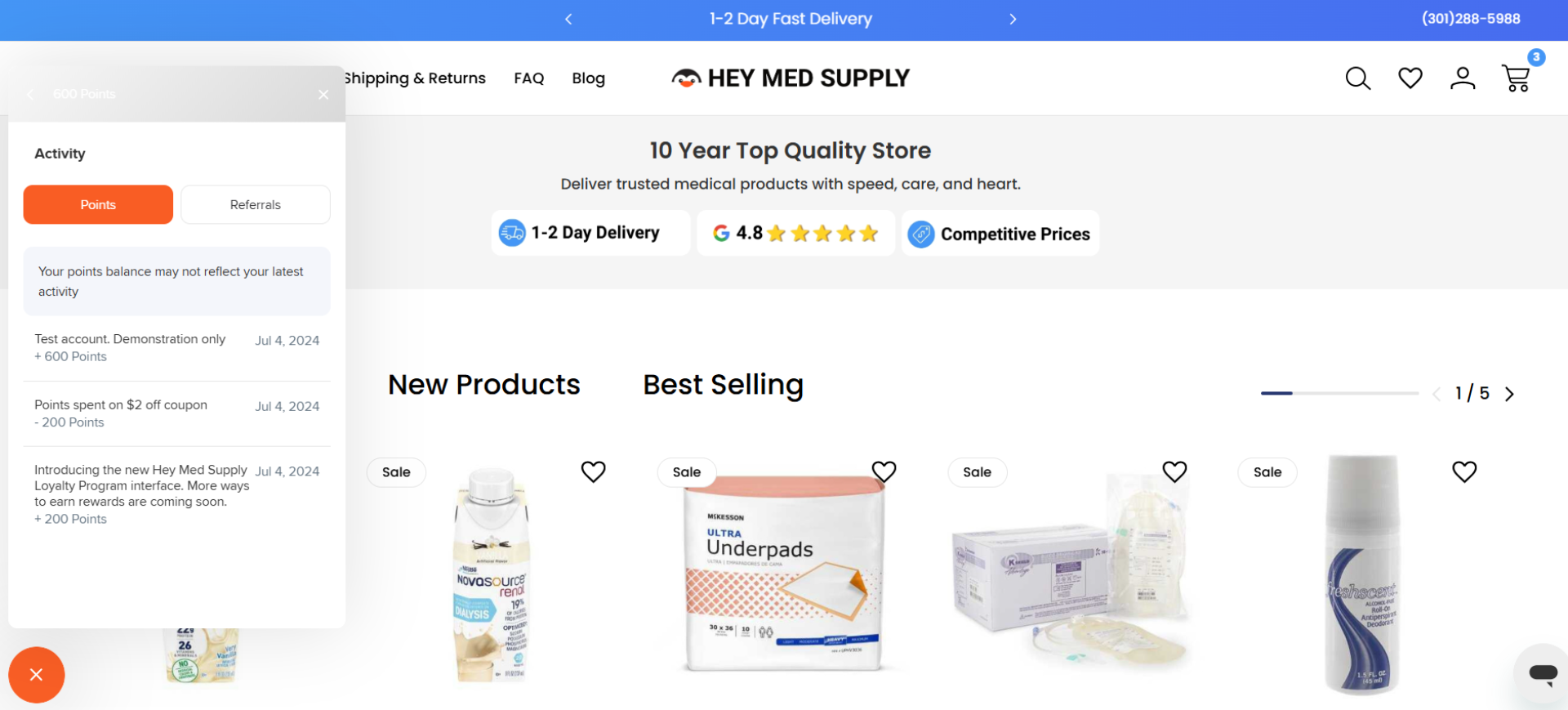The height and width of the screenshot is (710, 1568).
Task: Close loyalty widget with orange X button
Action: coord(36,675)
